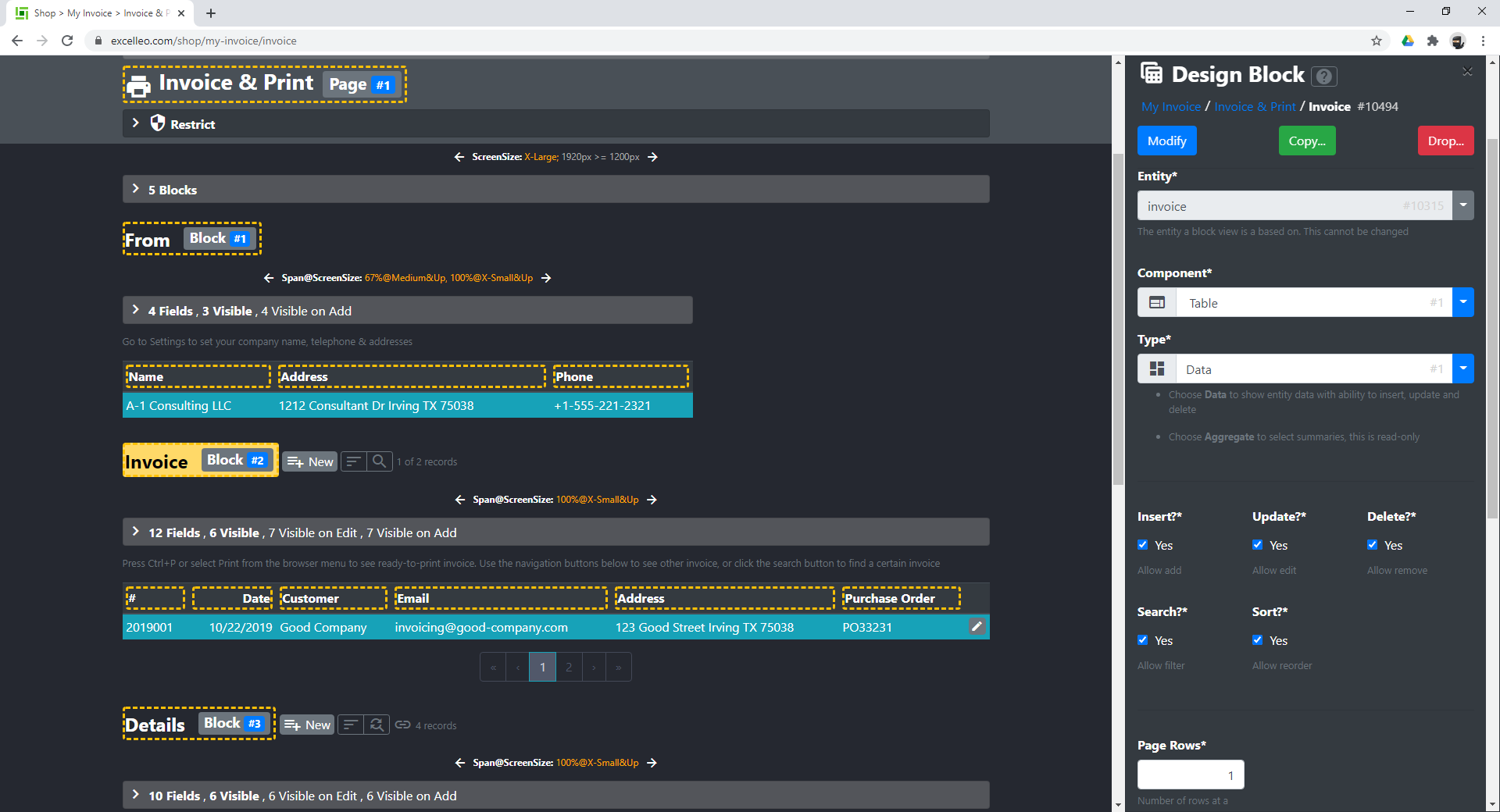Go back to the previous page

pos(17,41)
